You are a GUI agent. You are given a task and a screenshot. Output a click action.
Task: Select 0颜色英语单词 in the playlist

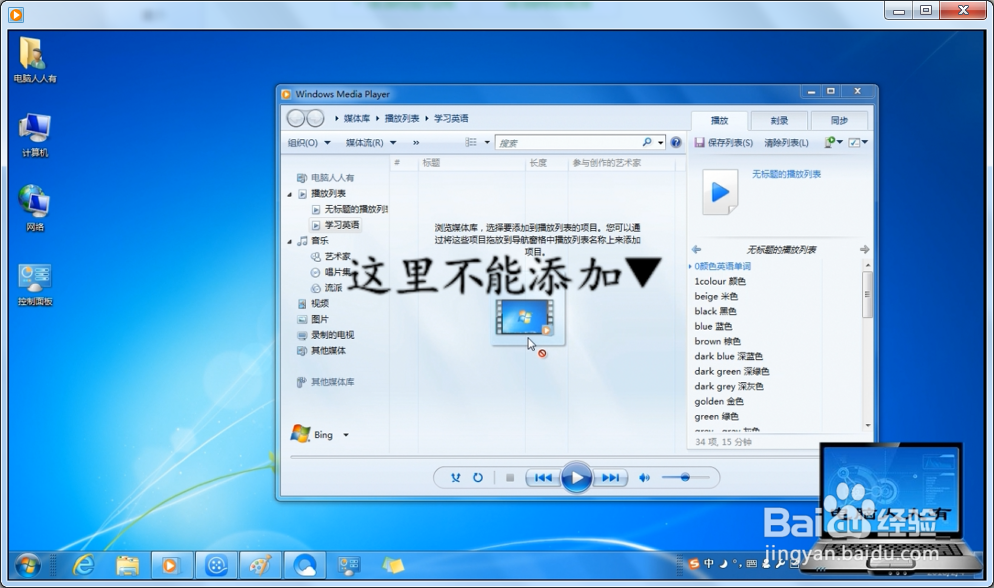coord(722,266)
